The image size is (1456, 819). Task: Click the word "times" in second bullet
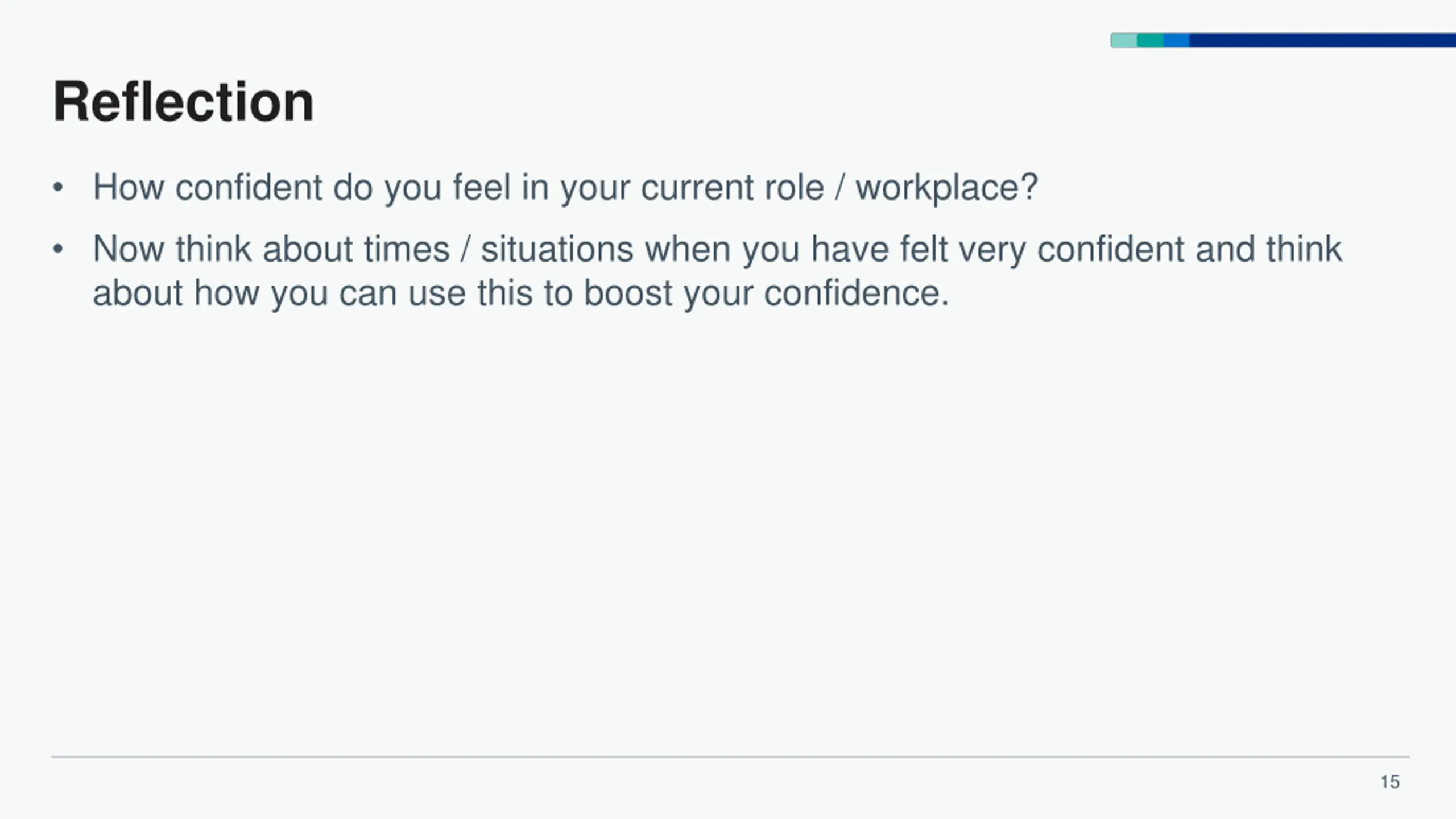coord(407,250)
